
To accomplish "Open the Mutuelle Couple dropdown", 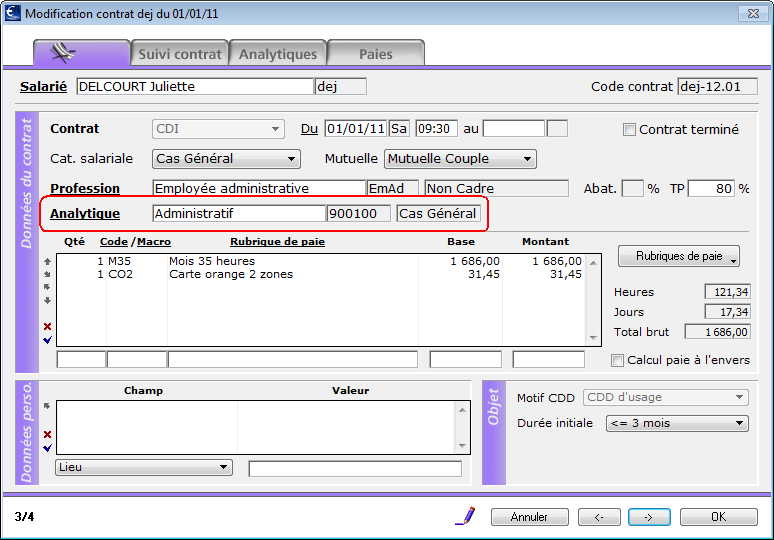I will point(460,159).
